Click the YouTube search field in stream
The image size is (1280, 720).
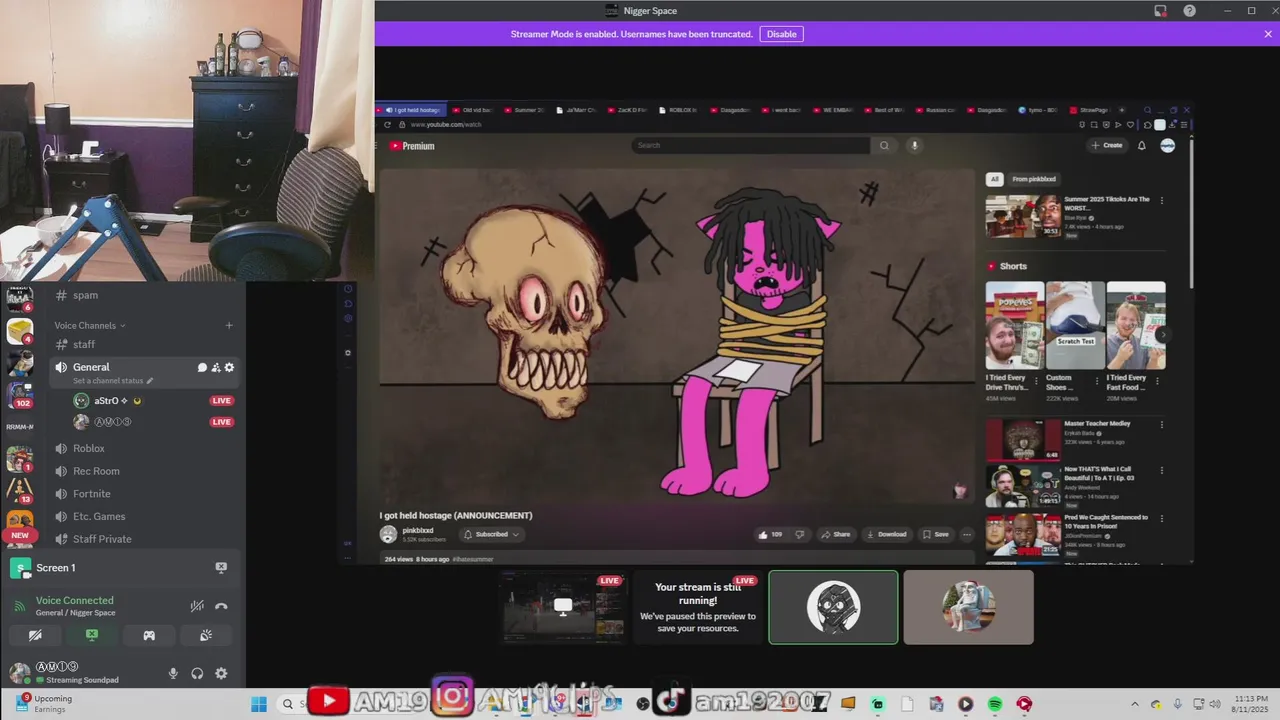pyautogui.click(x=750, y=145)
